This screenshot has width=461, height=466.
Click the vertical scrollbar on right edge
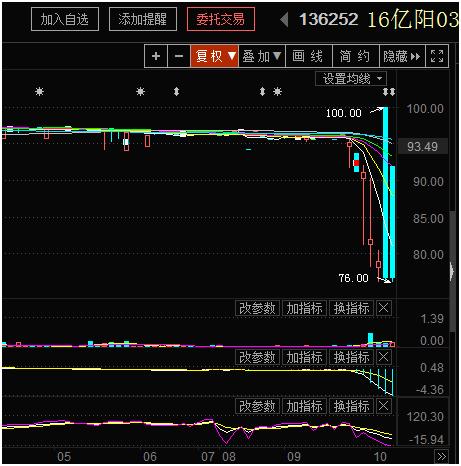click(452, 272)
